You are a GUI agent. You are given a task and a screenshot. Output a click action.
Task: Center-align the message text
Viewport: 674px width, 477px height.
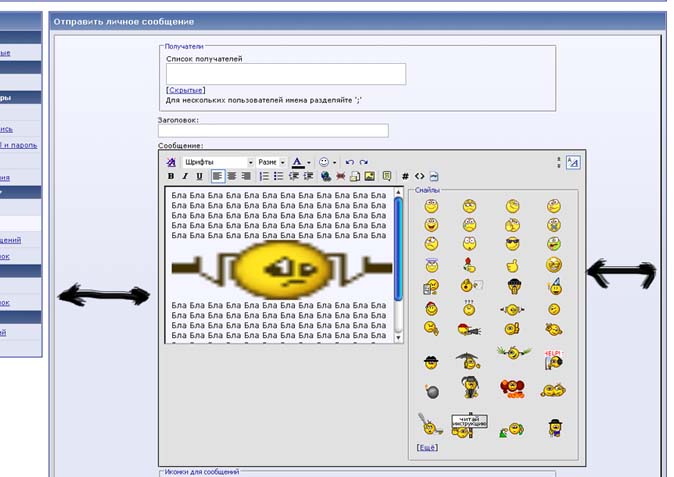click(231, 176)
